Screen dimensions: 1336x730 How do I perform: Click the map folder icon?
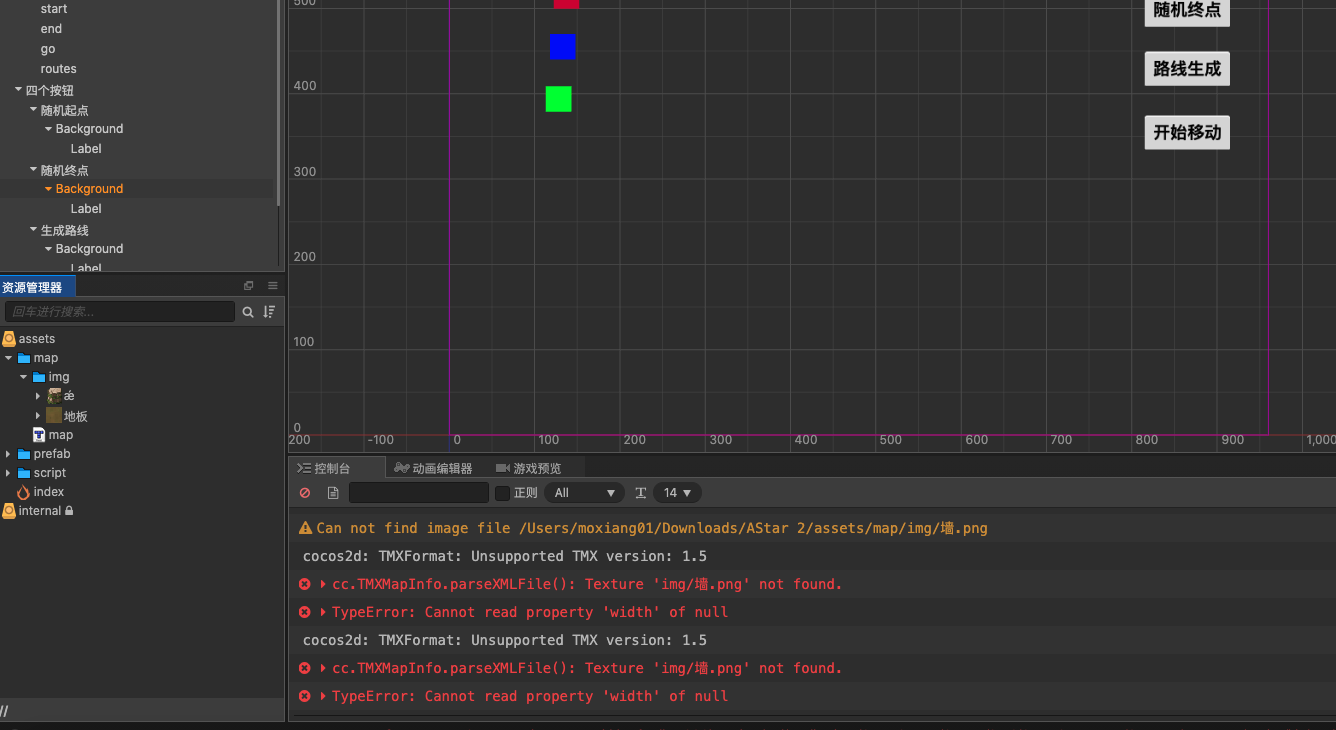pos(24,358)
